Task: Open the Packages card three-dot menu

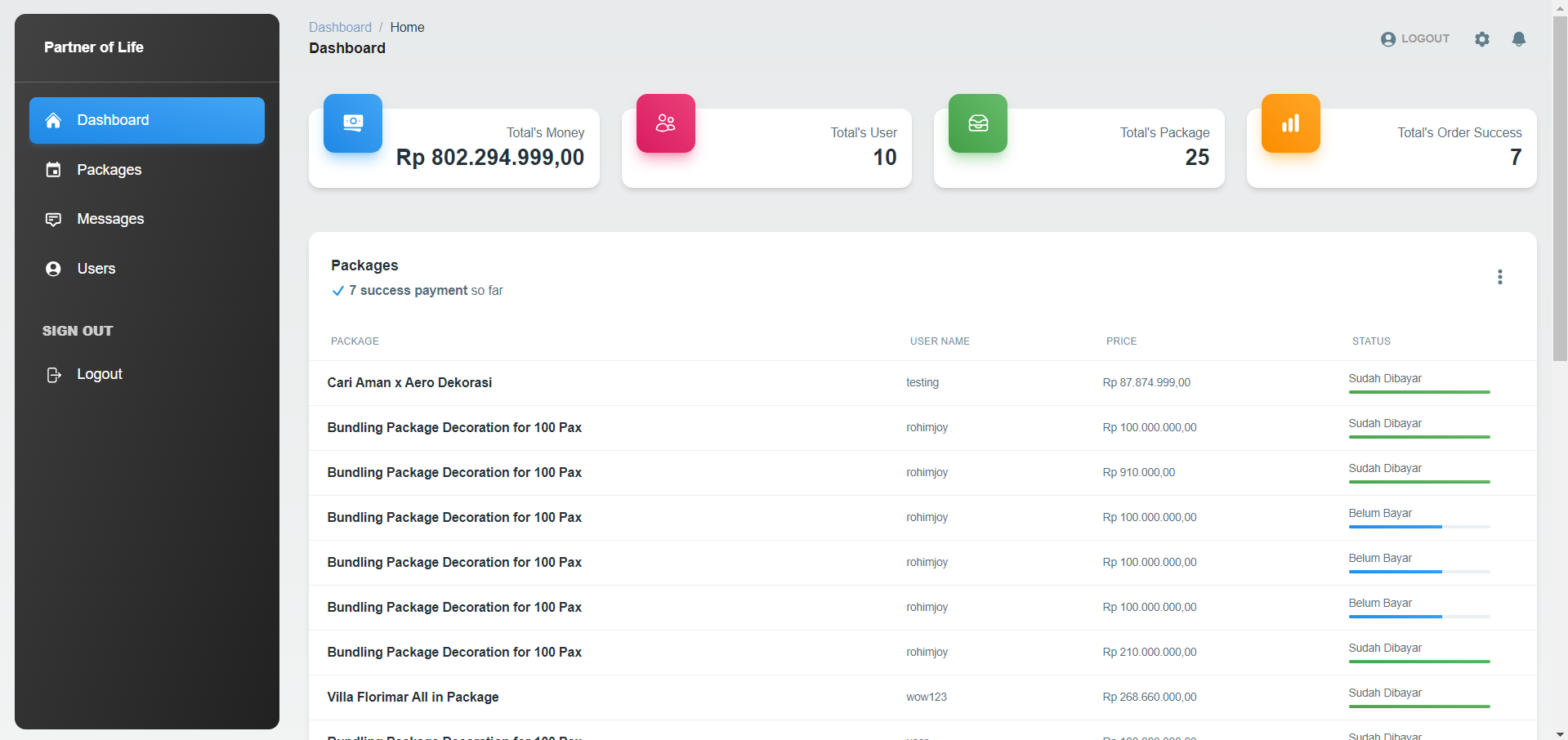Action: 1500,277
